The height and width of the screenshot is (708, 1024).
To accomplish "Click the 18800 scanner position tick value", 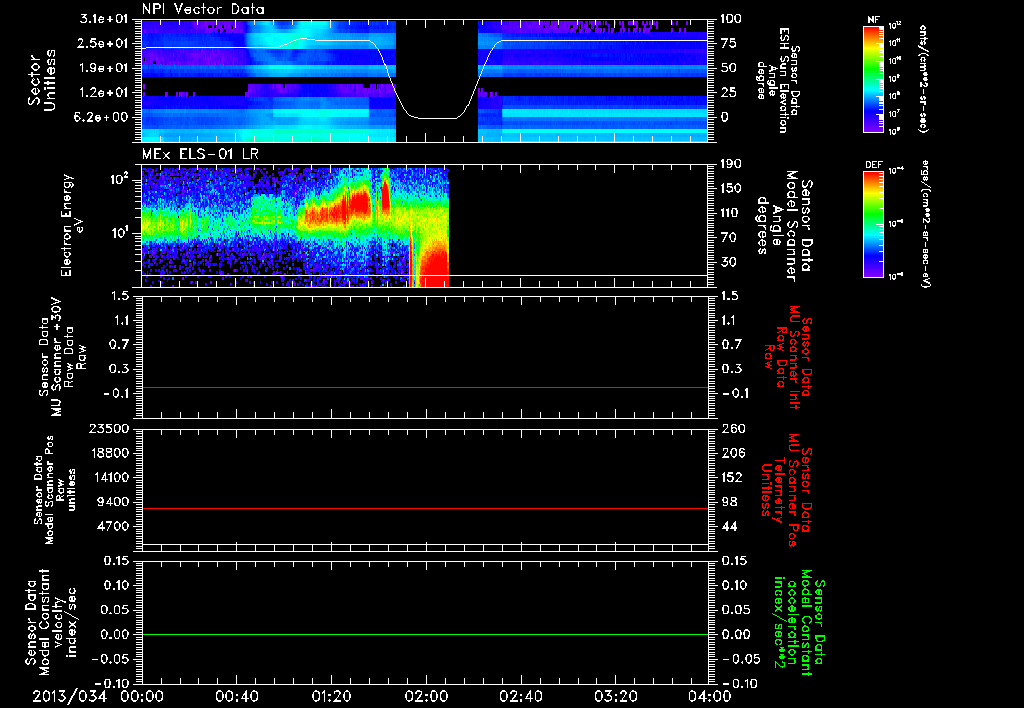I will coord(111,453).
